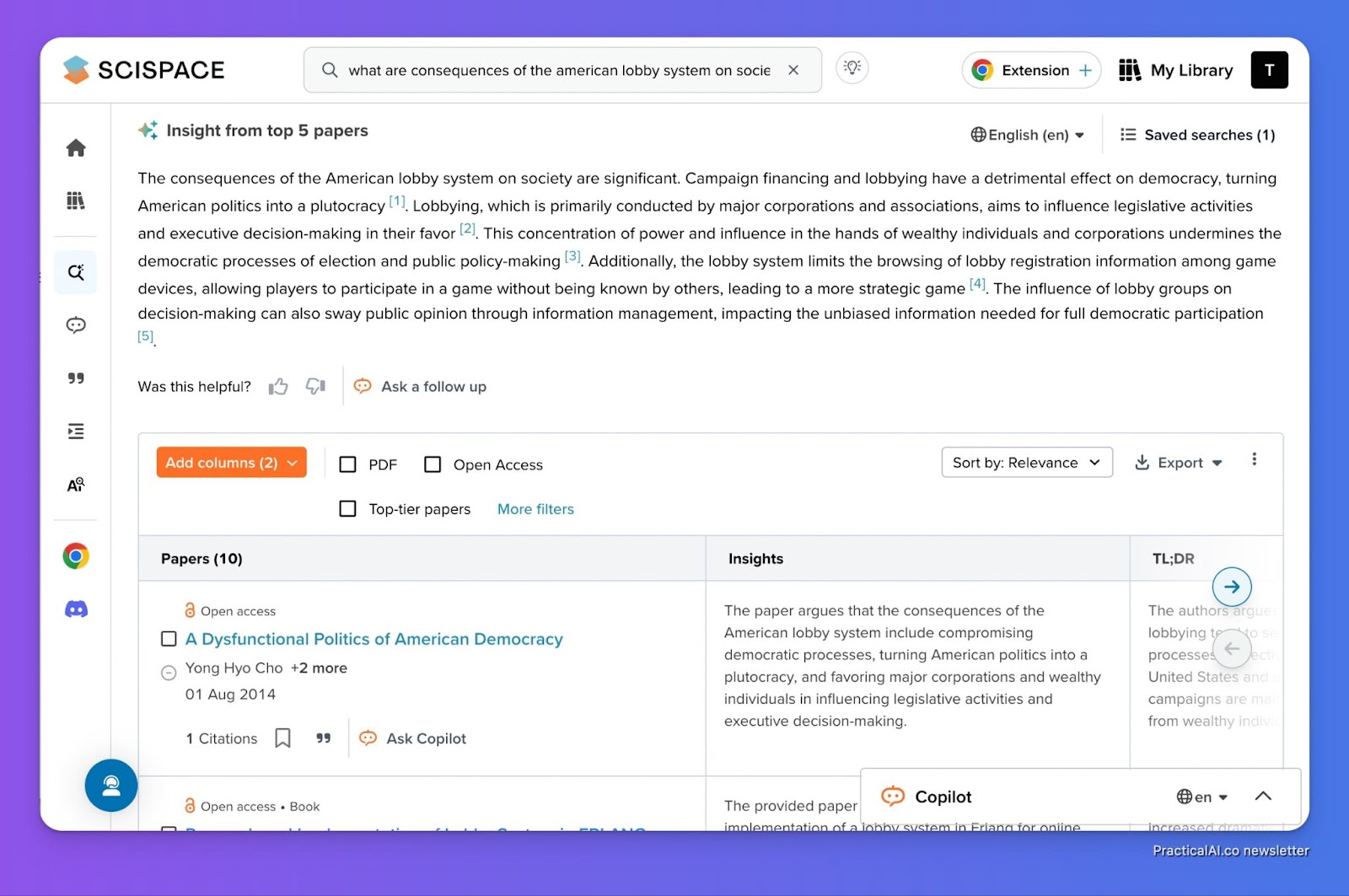Viewport: 1349px width, 896px height.
Task: Tick the PDF filter checkbox
Action: click(347, 464)
